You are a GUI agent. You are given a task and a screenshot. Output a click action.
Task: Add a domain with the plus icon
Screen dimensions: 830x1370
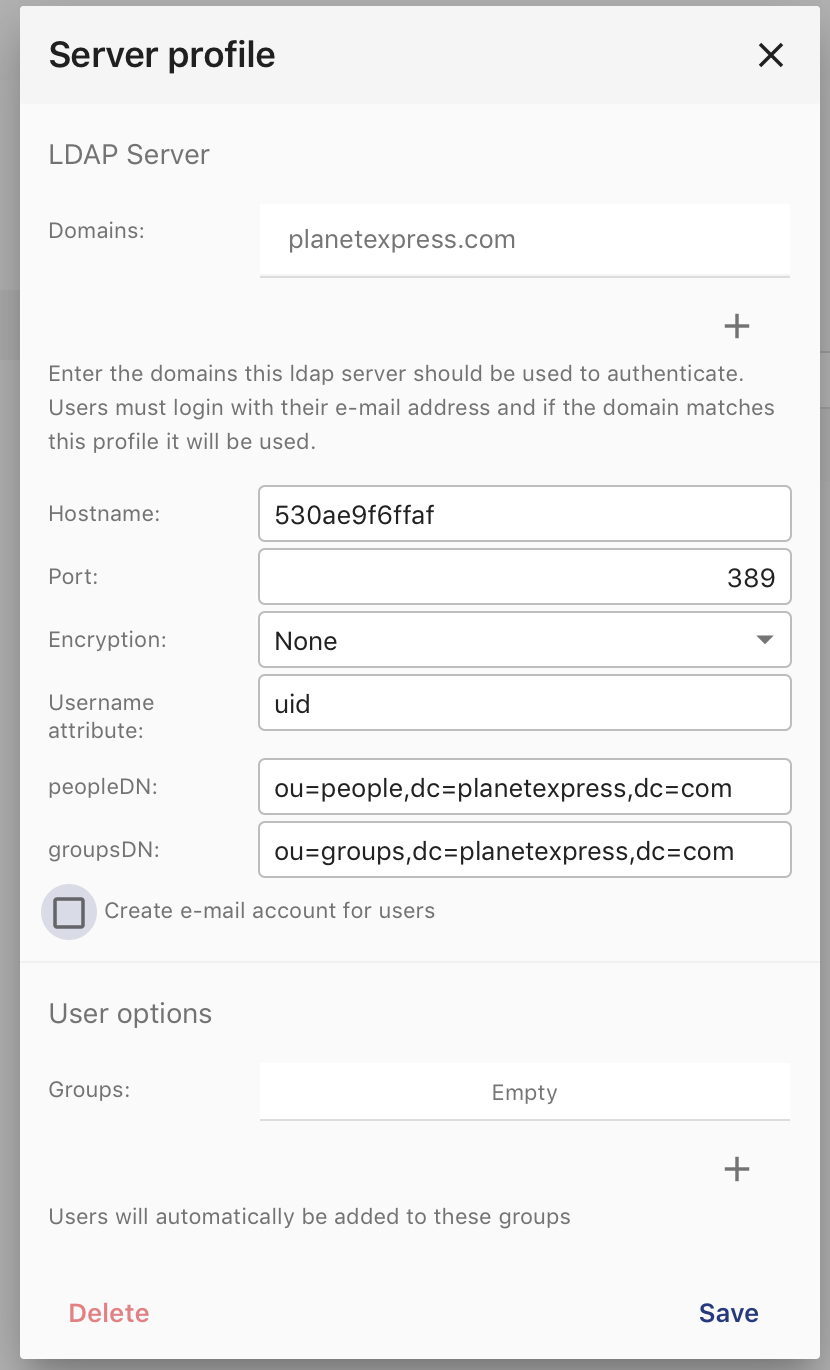click(736, 326)
